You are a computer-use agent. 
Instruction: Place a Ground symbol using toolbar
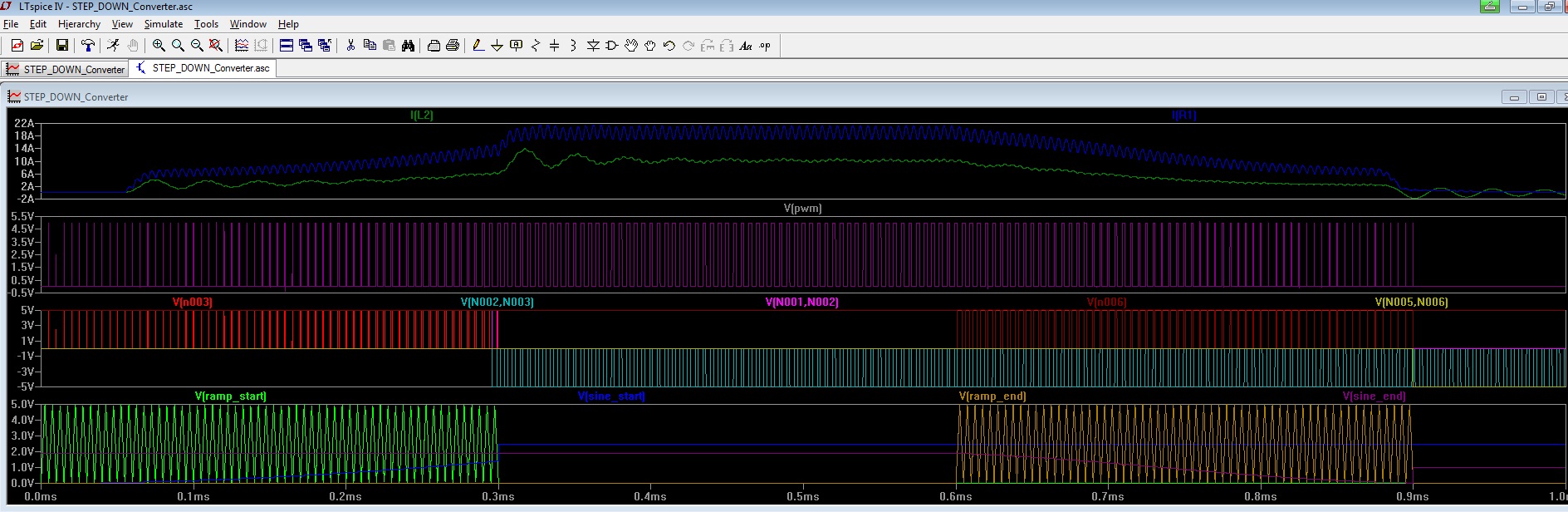point(497,46)
